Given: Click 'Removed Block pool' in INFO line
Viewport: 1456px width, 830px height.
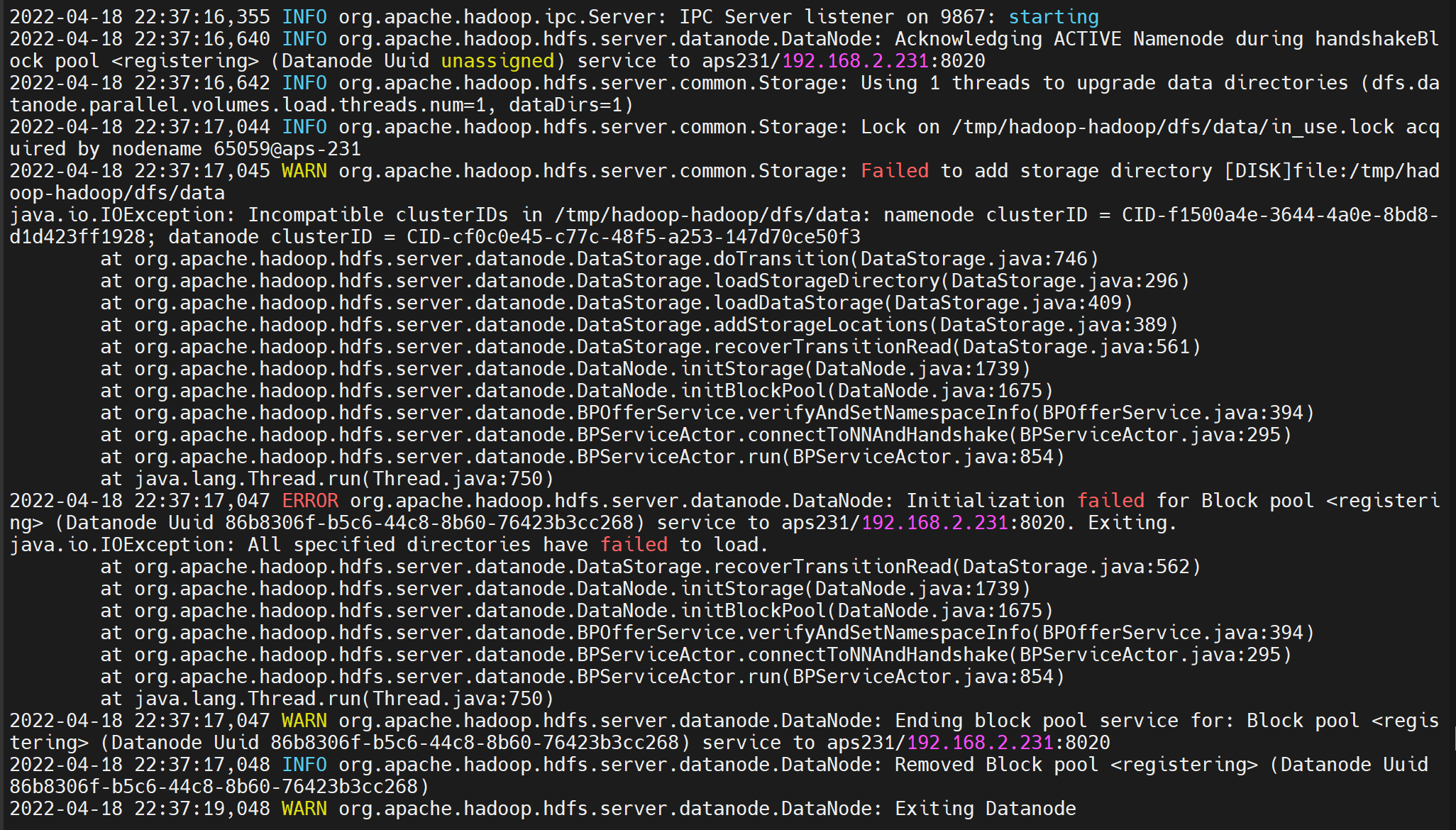Looking at the screenshot, I should 996,765.
